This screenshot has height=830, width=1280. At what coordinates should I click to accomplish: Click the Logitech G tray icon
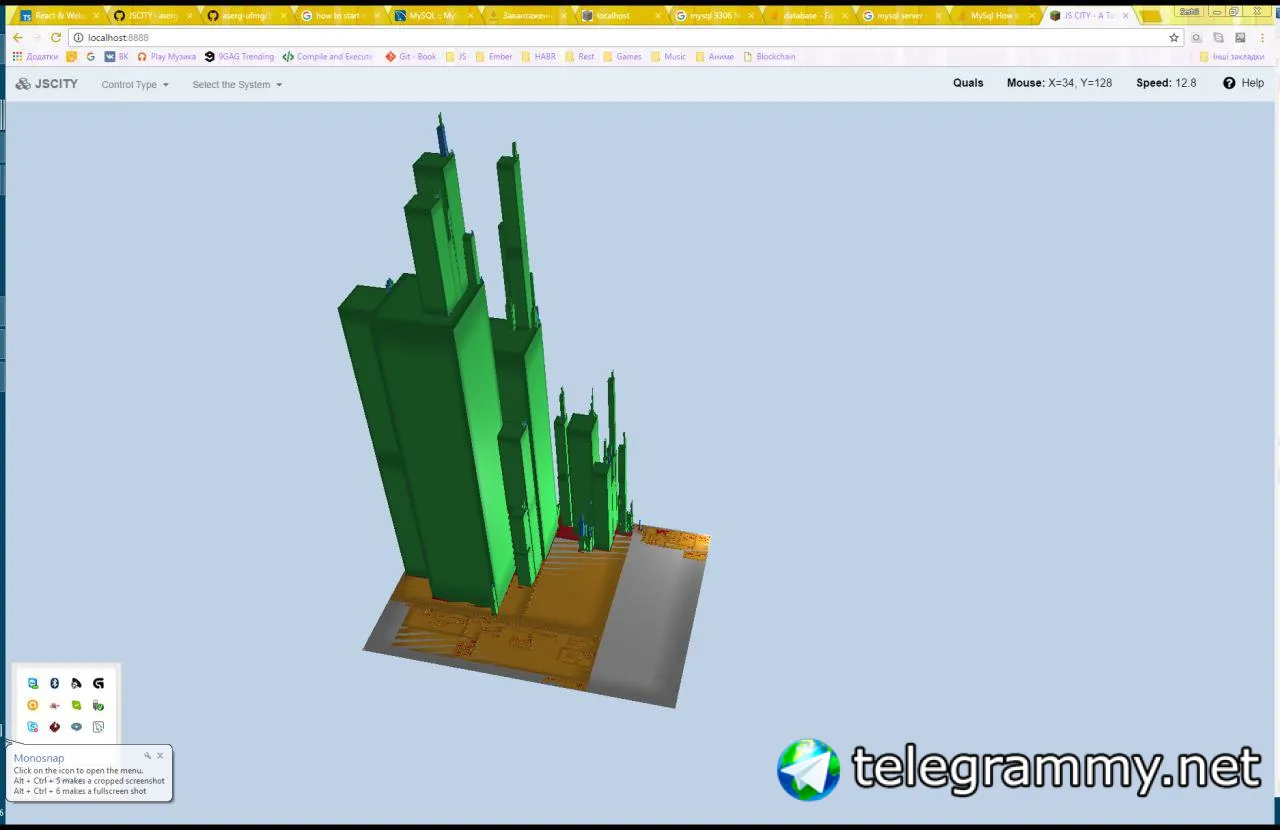98,683
